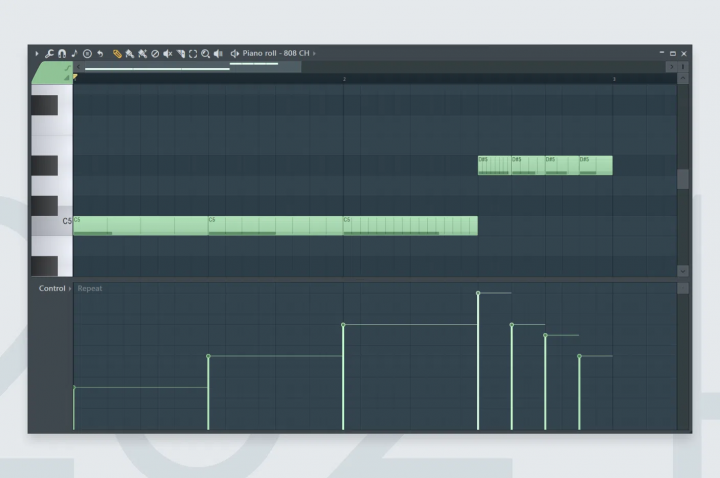Select the Zoom magnifier tool
This screenshot has width=720, height=478.
pos(205,54)
